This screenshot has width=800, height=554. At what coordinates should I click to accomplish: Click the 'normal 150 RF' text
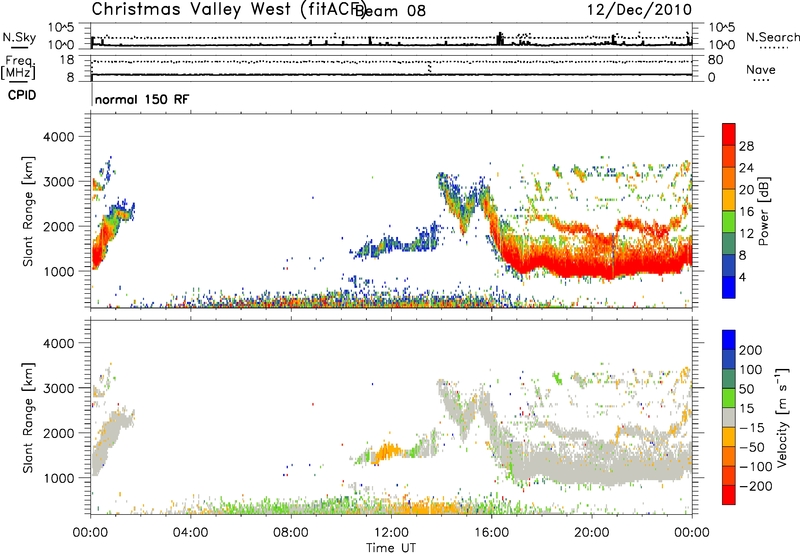click(x=142, y=99)
